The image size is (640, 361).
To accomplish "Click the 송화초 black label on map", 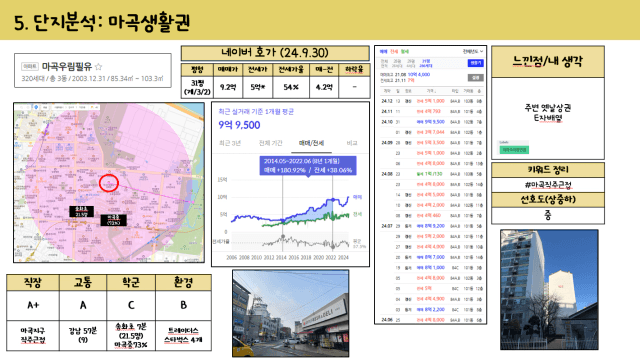I will [x=81, y=212].
